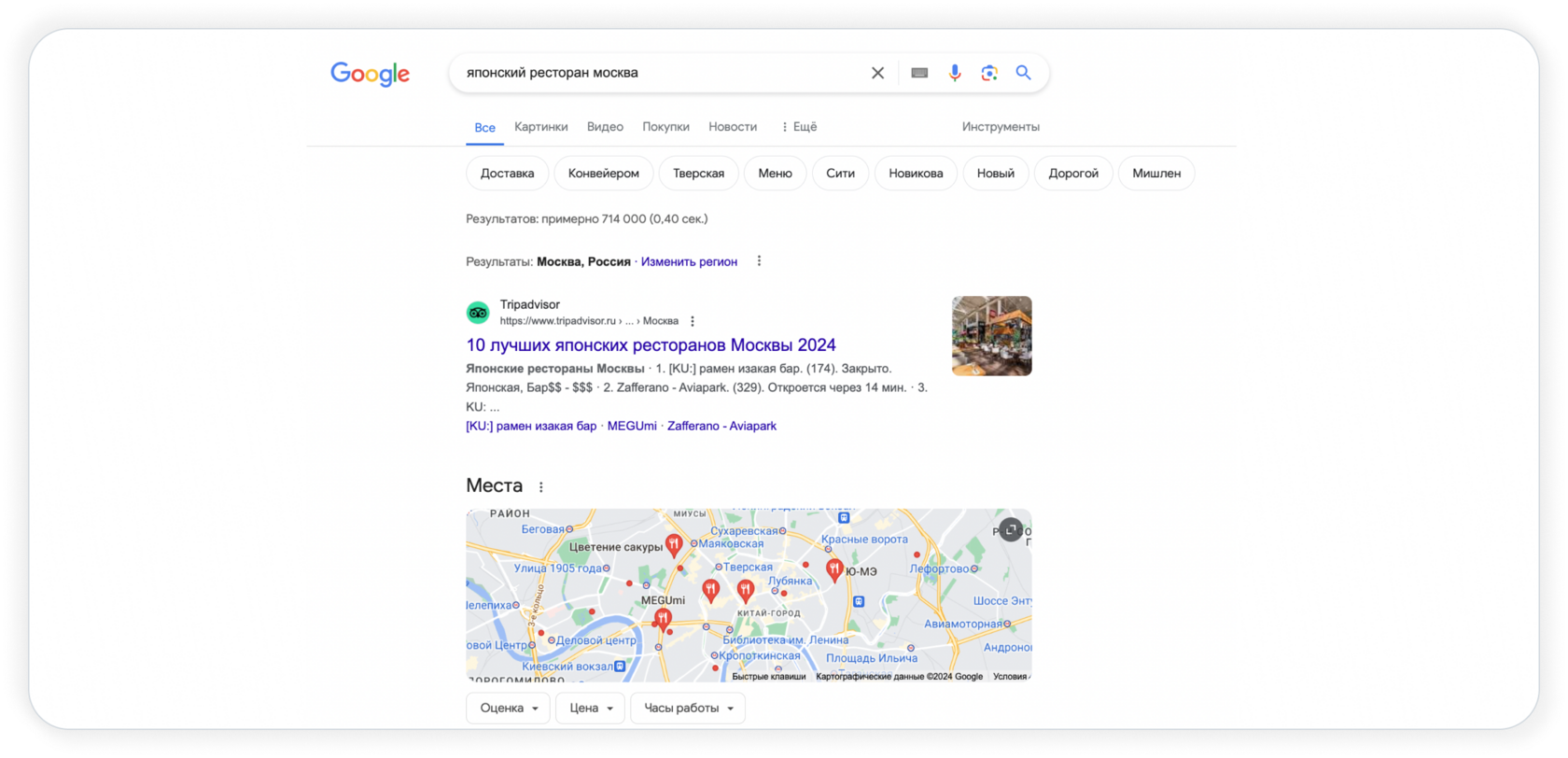Select the Новый filter chip
Viewport: 1568px width, 758px height.
point(996,174)
